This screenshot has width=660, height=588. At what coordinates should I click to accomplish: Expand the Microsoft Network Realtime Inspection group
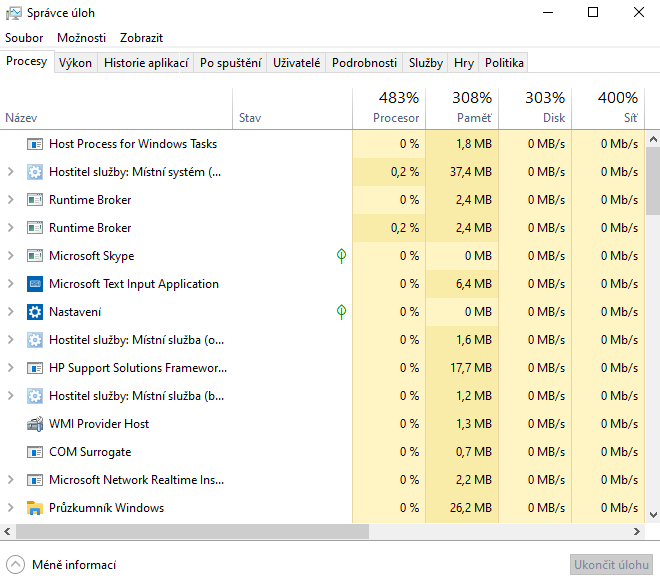(11, 480)
